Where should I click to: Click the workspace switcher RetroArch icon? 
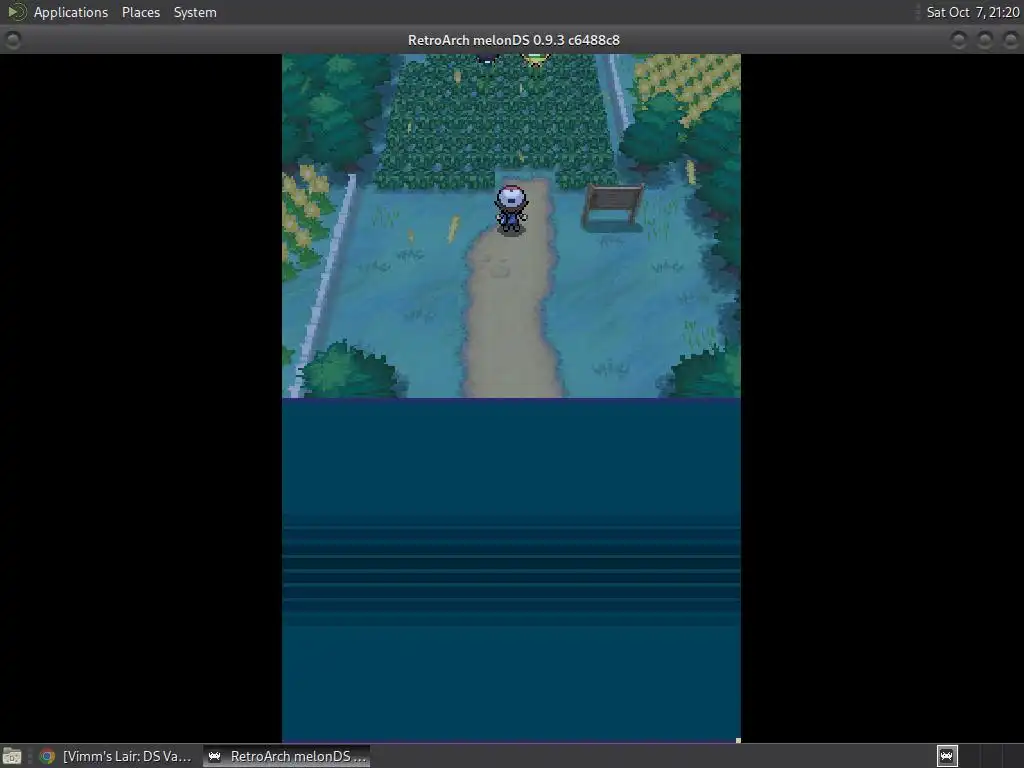947,756
